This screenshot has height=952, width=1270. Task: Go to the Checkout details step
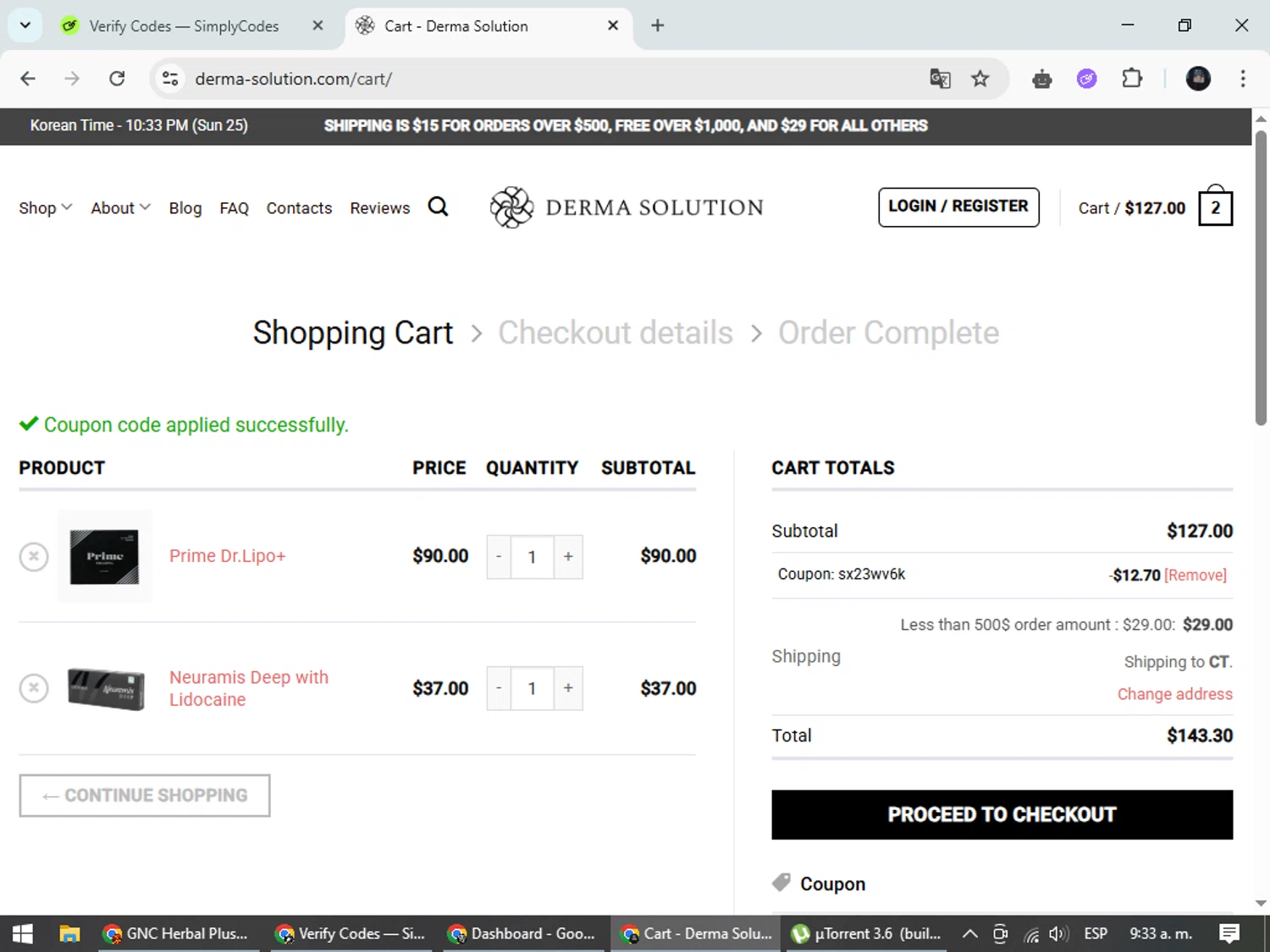coord(616,333)
